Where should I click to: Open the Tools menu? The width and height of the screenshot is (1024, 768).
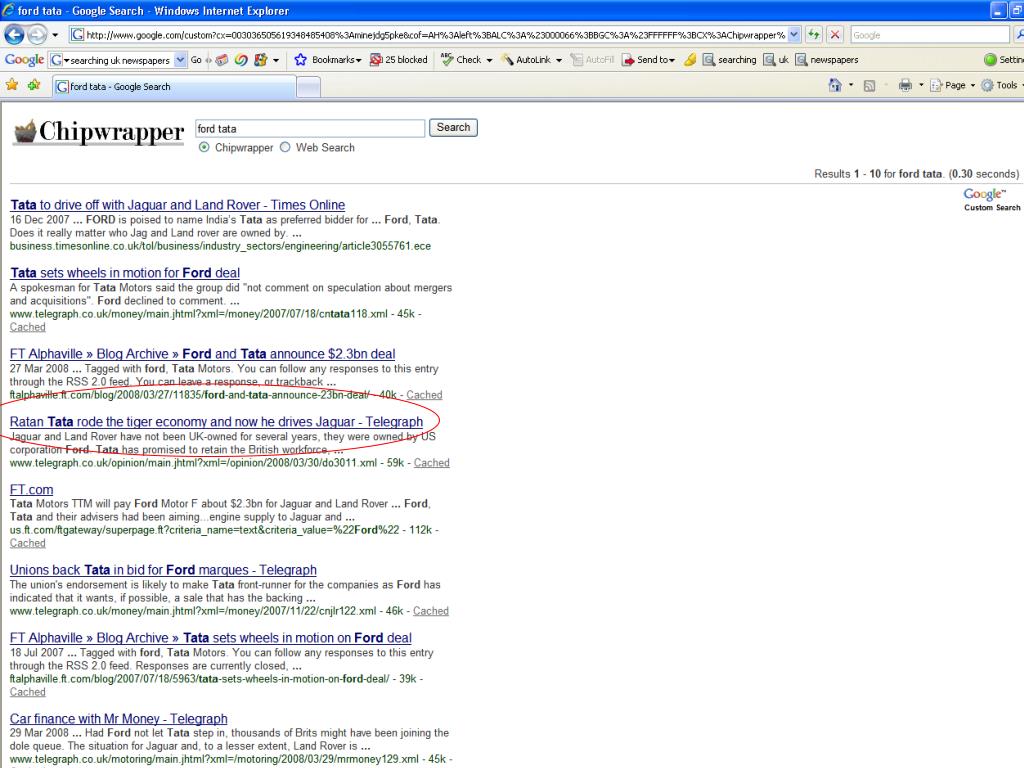point(1000,85)
